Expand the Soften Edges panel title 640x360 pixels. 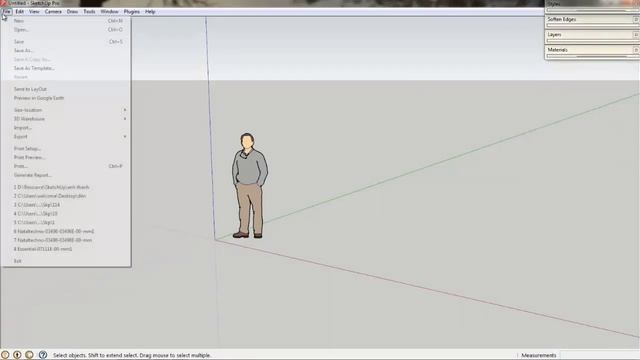tap(562, 20)
